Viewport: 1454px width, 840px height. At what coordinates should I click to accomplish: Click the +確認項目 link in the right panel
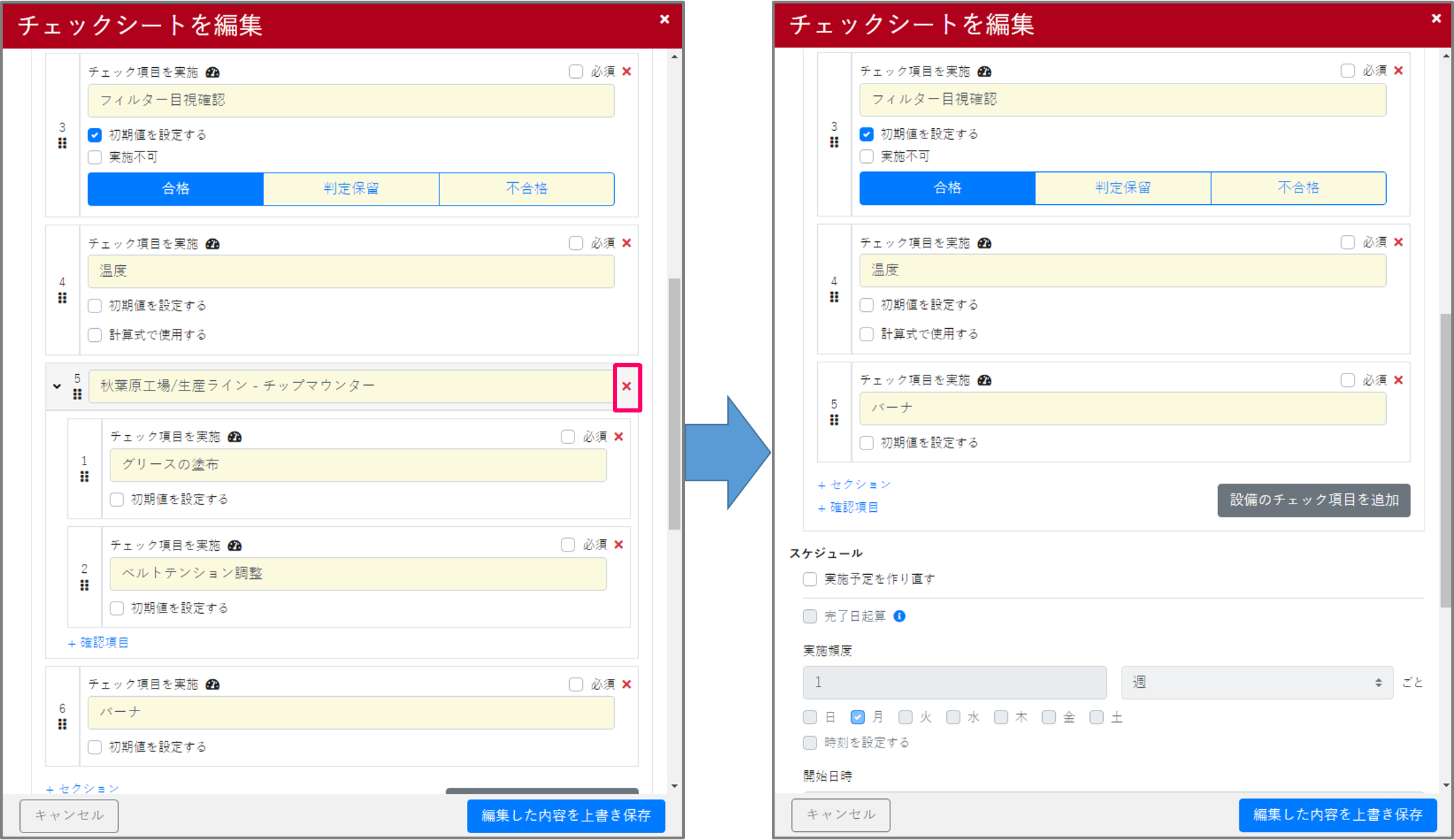coord(848,508)
